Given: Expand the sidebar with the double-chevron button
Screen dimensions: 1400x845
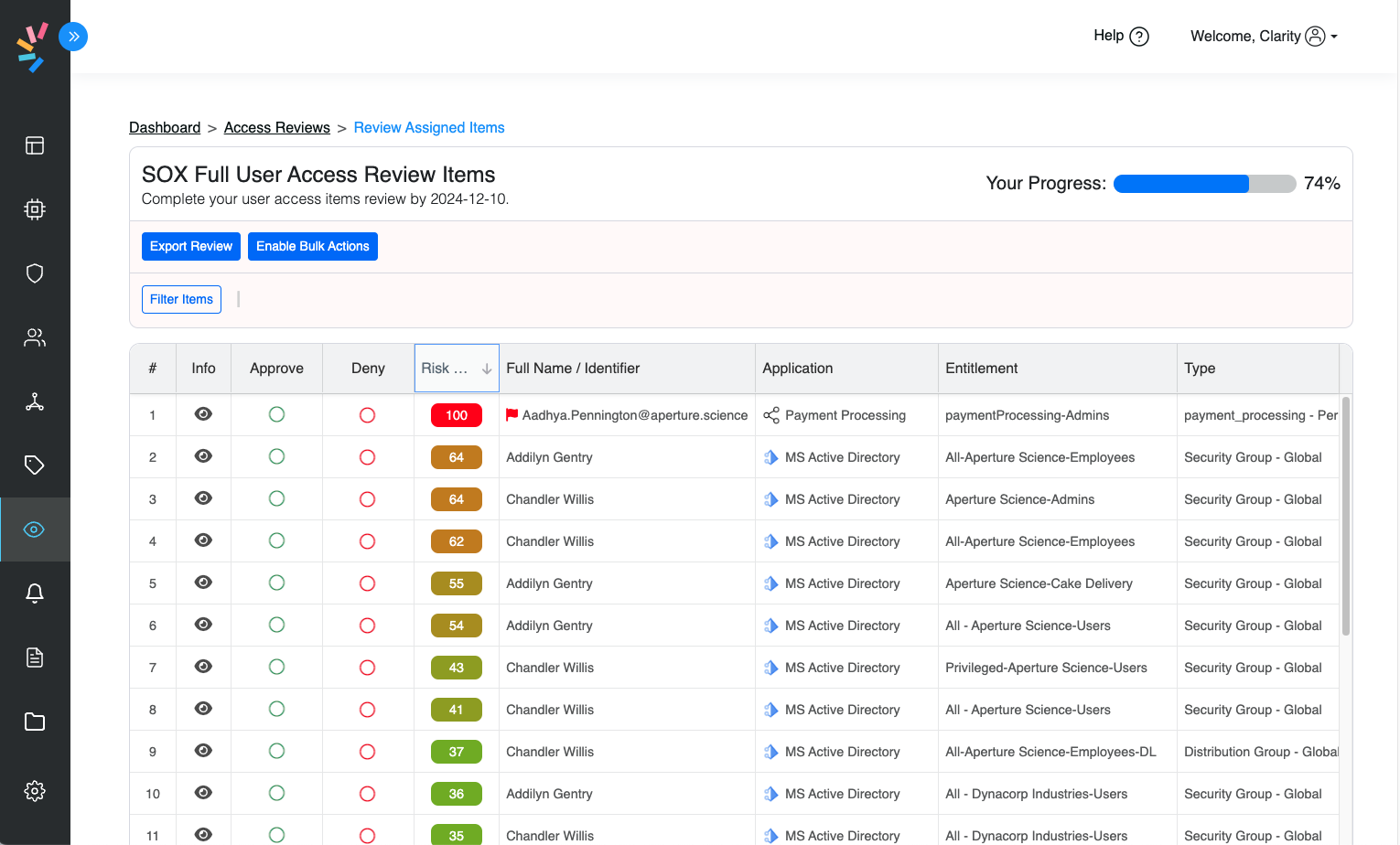Looking at the screenshot, I should (73, 37).
